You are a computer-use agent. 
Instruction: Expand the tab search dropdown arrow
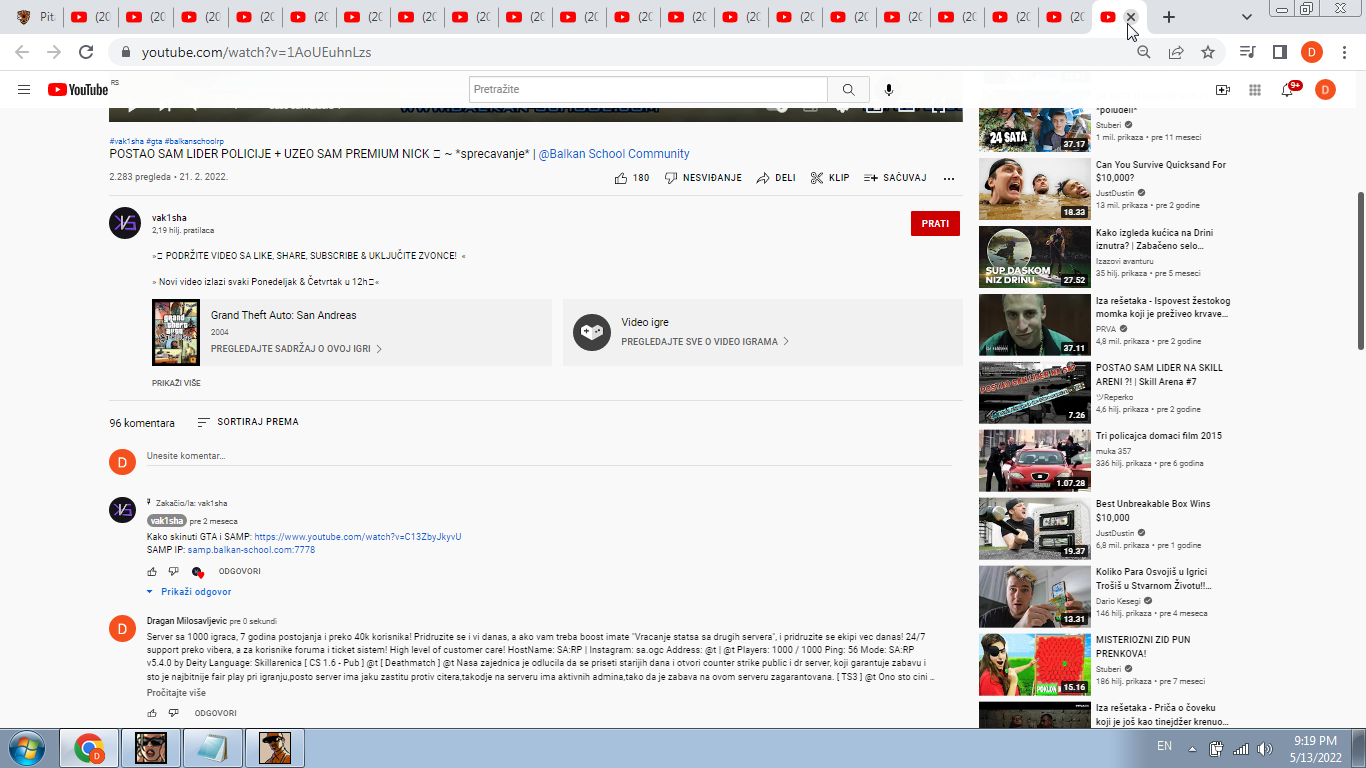(1246, 17)
